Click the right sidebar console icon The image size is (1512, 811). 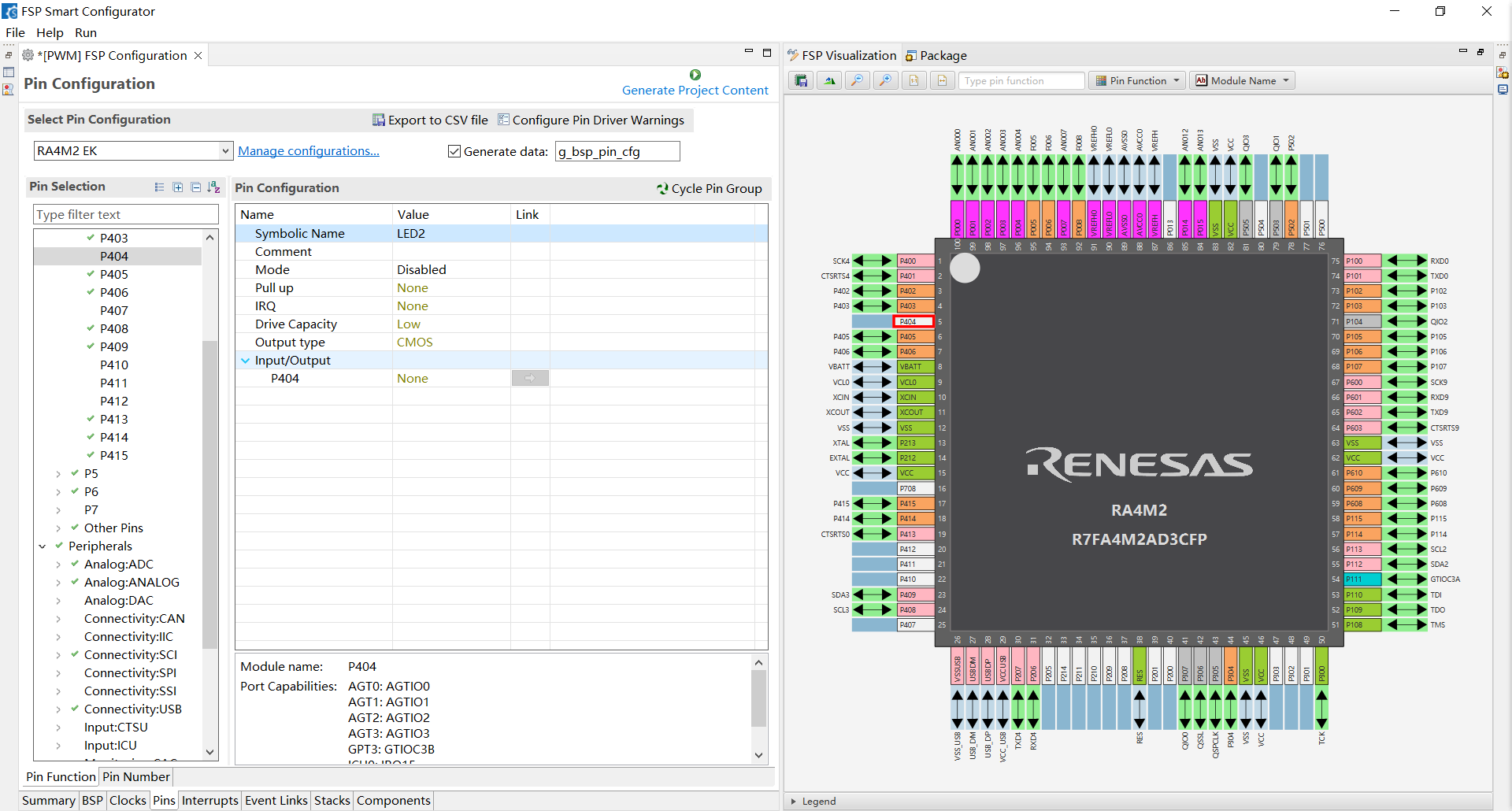pos(1503,90)
